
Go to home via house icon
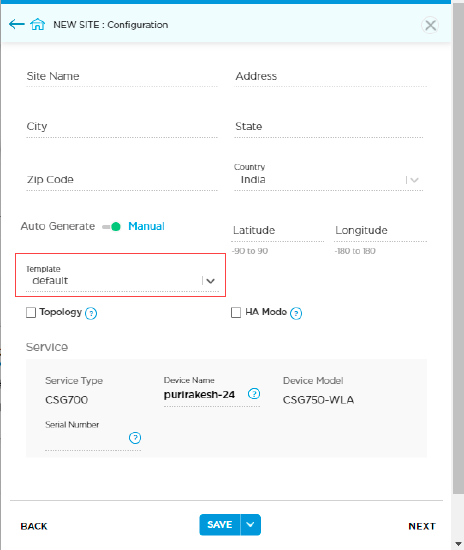tap(37, 24)
